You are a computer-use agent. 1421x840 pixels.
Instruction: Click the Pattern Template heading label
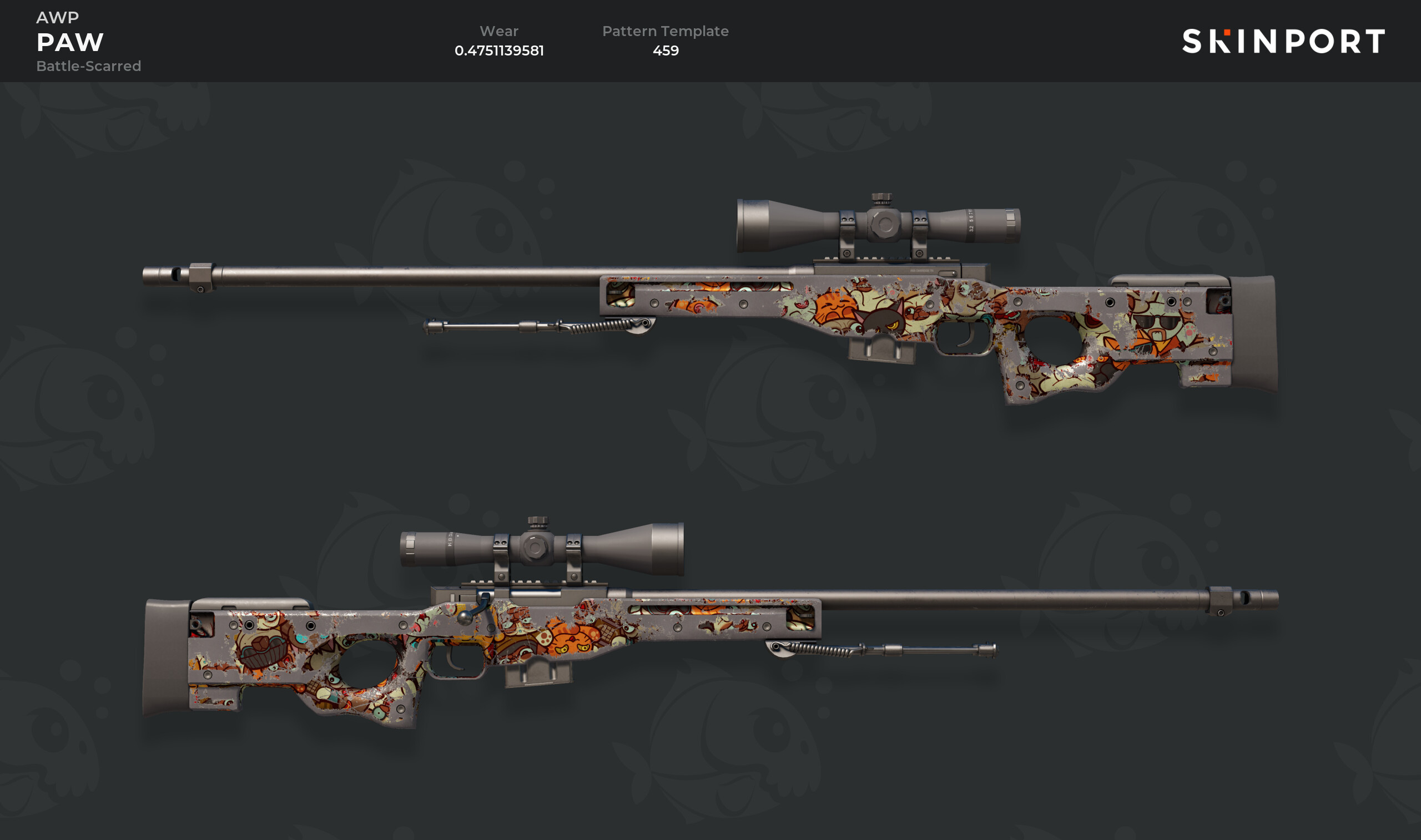665,31
